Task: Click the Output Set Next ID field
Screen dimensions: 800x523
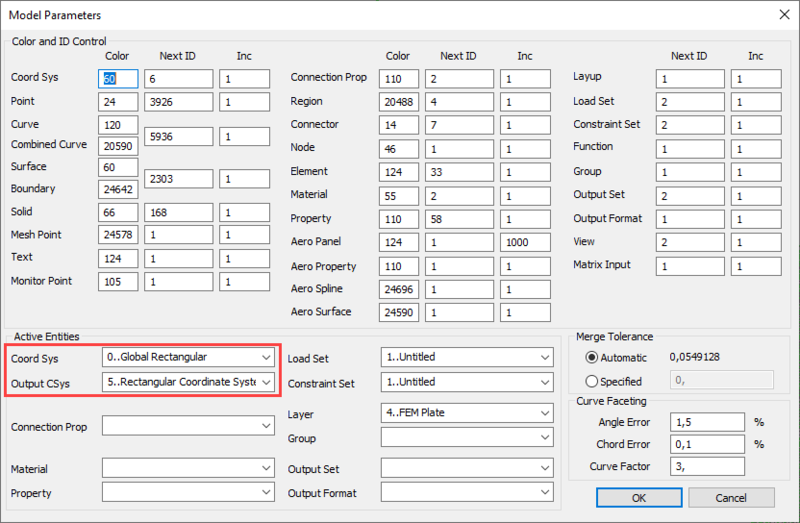Action: pos(690,196)
